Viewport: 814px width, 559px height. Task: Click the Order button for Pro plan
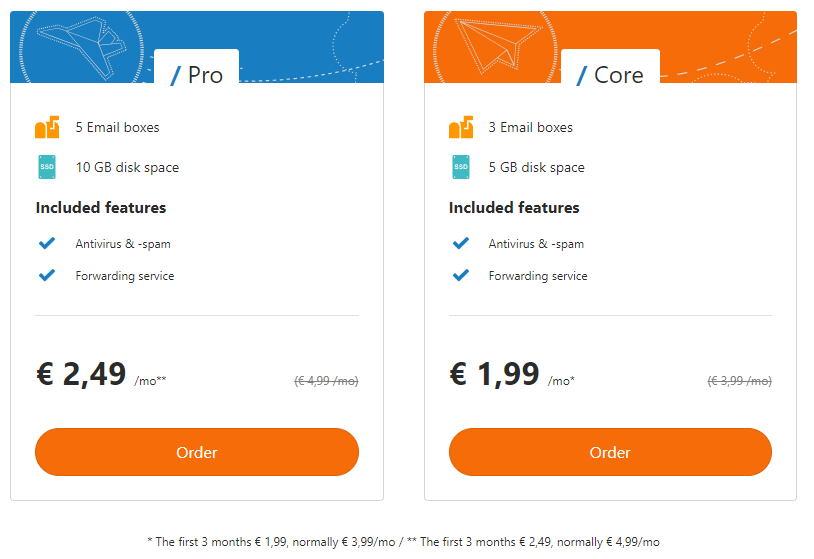[x=196, y=452]
